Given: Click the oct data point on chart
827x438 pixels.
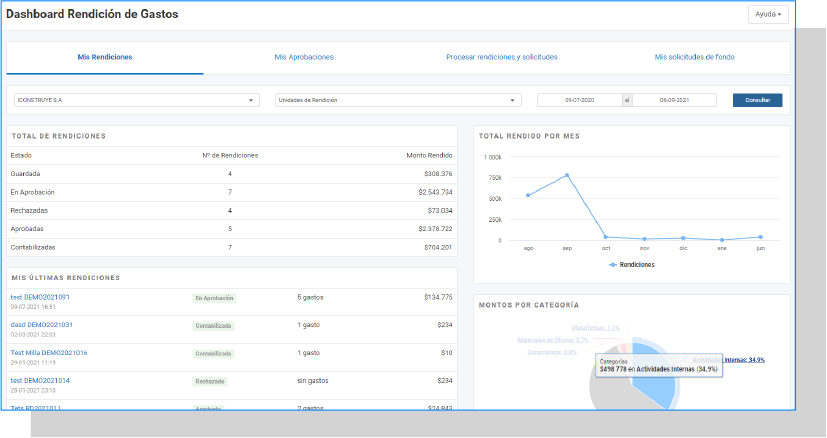Looking at the screenshot, I should click(605, 237).
